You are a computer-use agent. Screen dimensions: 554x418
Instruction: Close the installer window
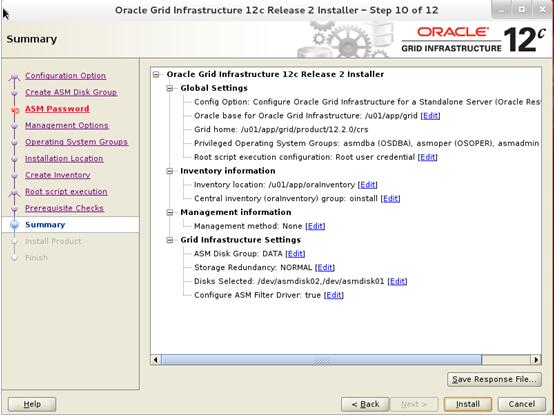point(542,10)
